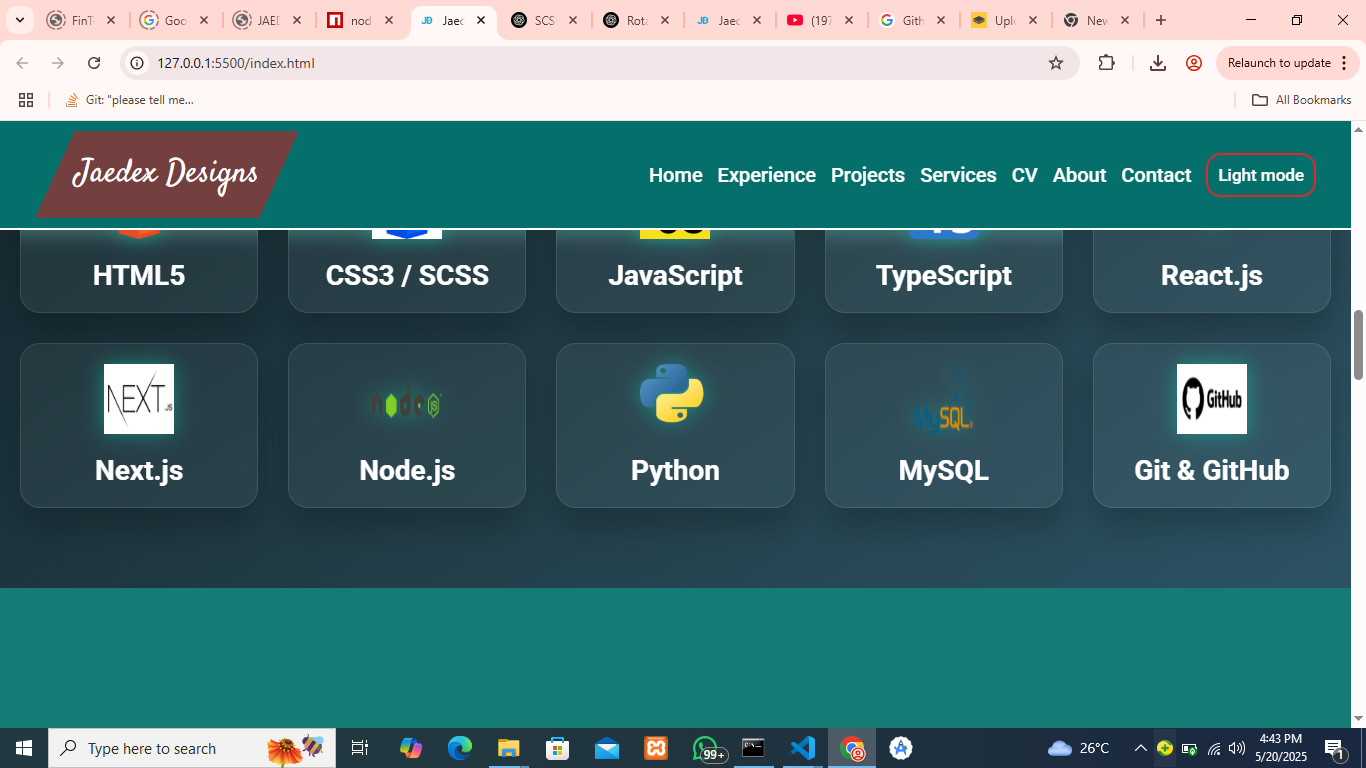Open the Windows Start menu

24,748
